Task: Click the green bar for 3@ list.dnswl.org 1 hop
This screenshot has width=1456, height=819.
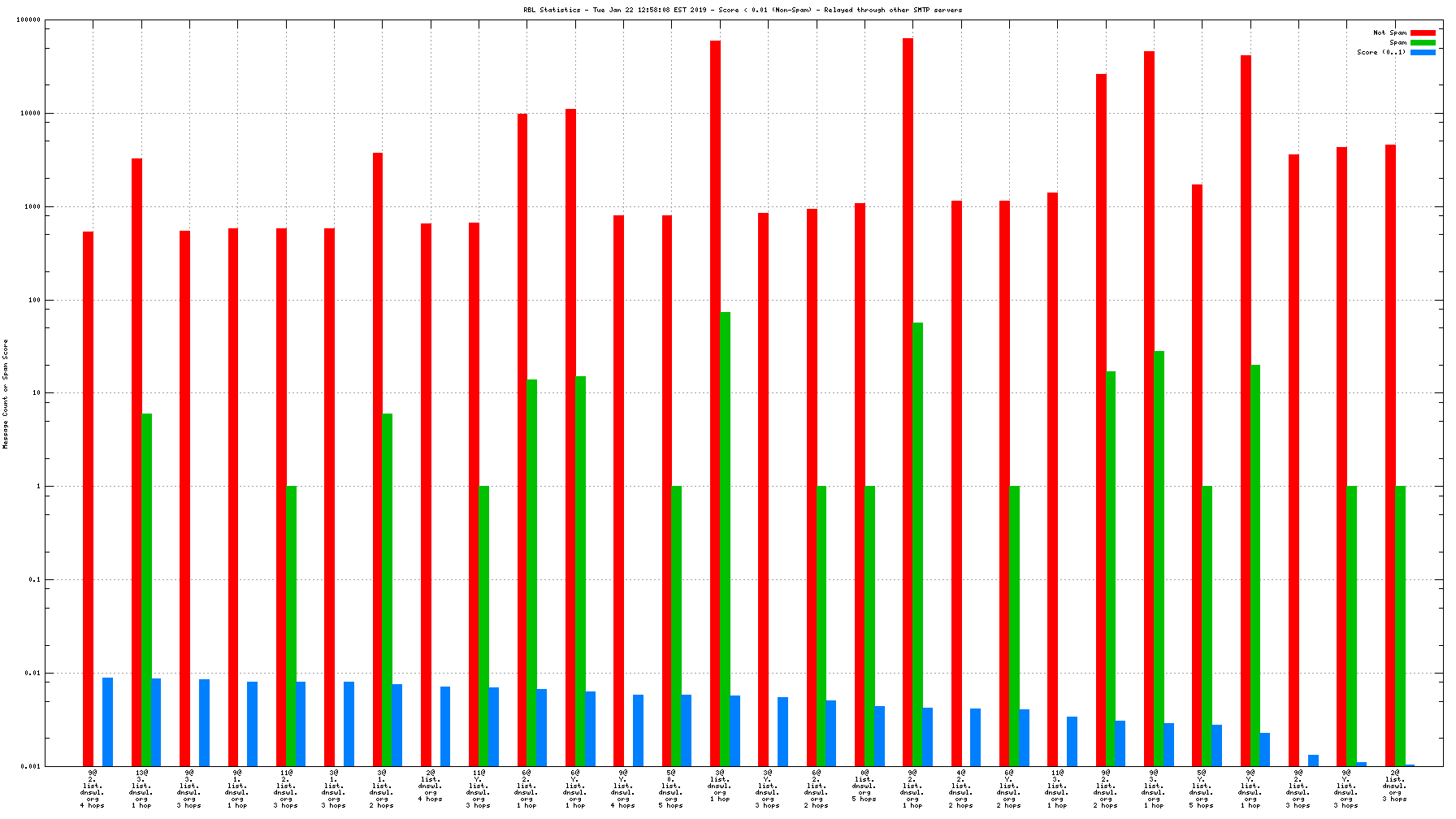Action: click(x=725, y=538)
